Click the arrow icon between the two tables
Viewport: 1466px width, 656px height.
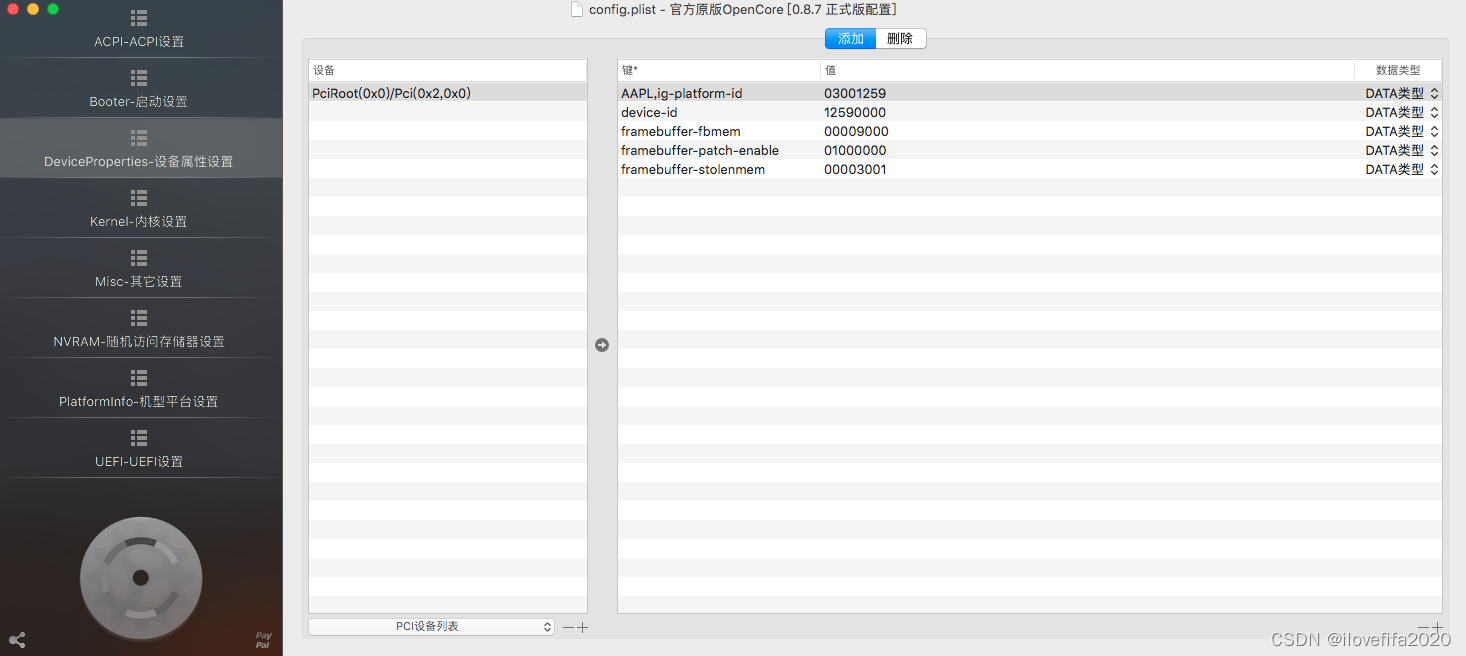click(x=602, y=345)
